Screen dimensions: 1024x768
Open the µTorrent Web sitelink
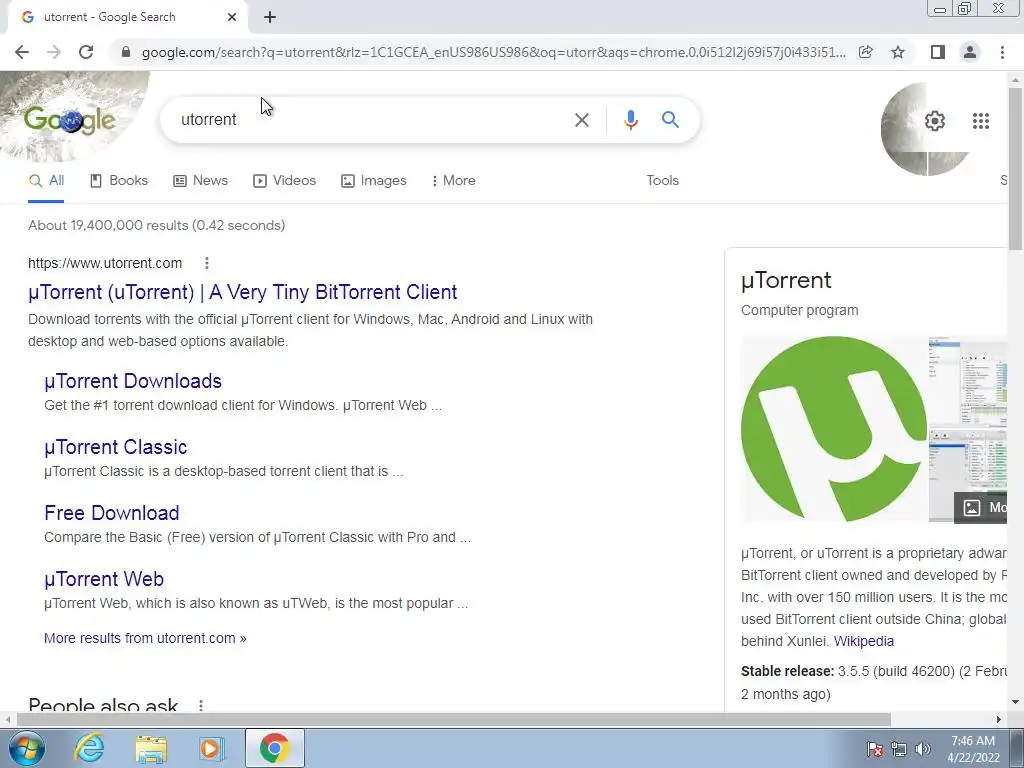point(104,579)
